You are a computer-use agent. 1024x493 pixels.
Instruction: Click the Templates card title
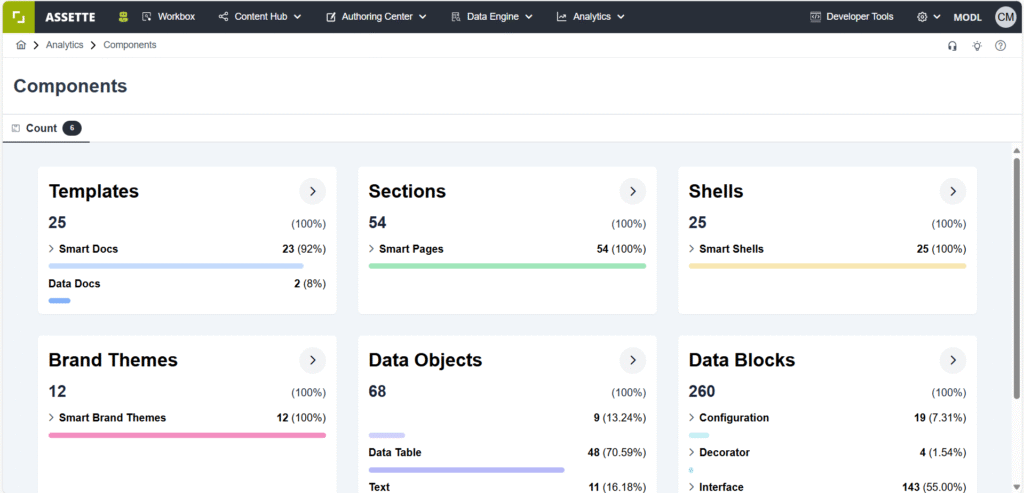tap(94, 191)
